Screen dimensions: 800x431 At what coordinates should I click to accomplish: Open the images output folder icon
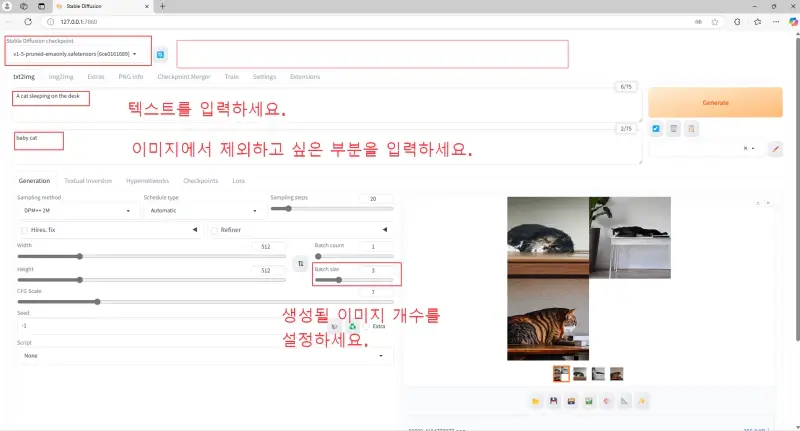536,401
